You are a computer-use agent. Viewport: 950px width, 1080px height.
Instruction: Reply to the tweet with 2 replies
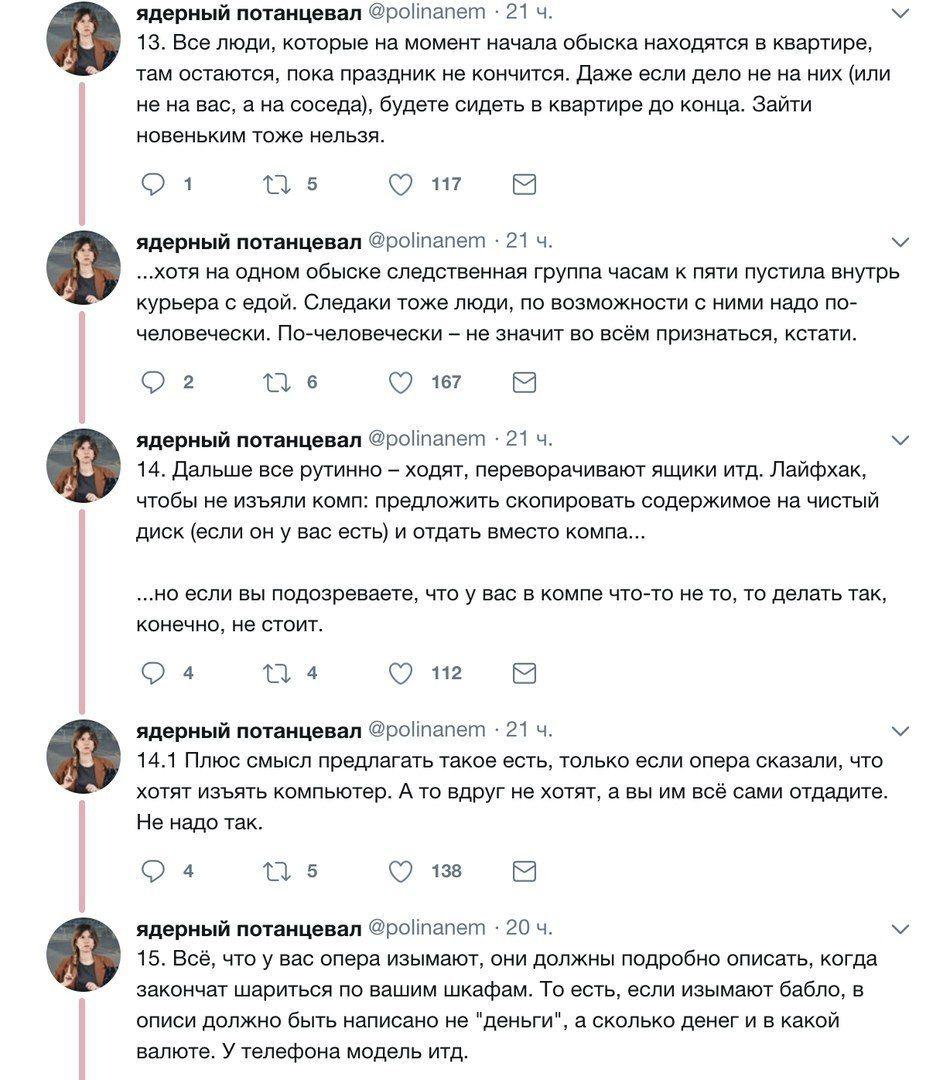[153, 382]
